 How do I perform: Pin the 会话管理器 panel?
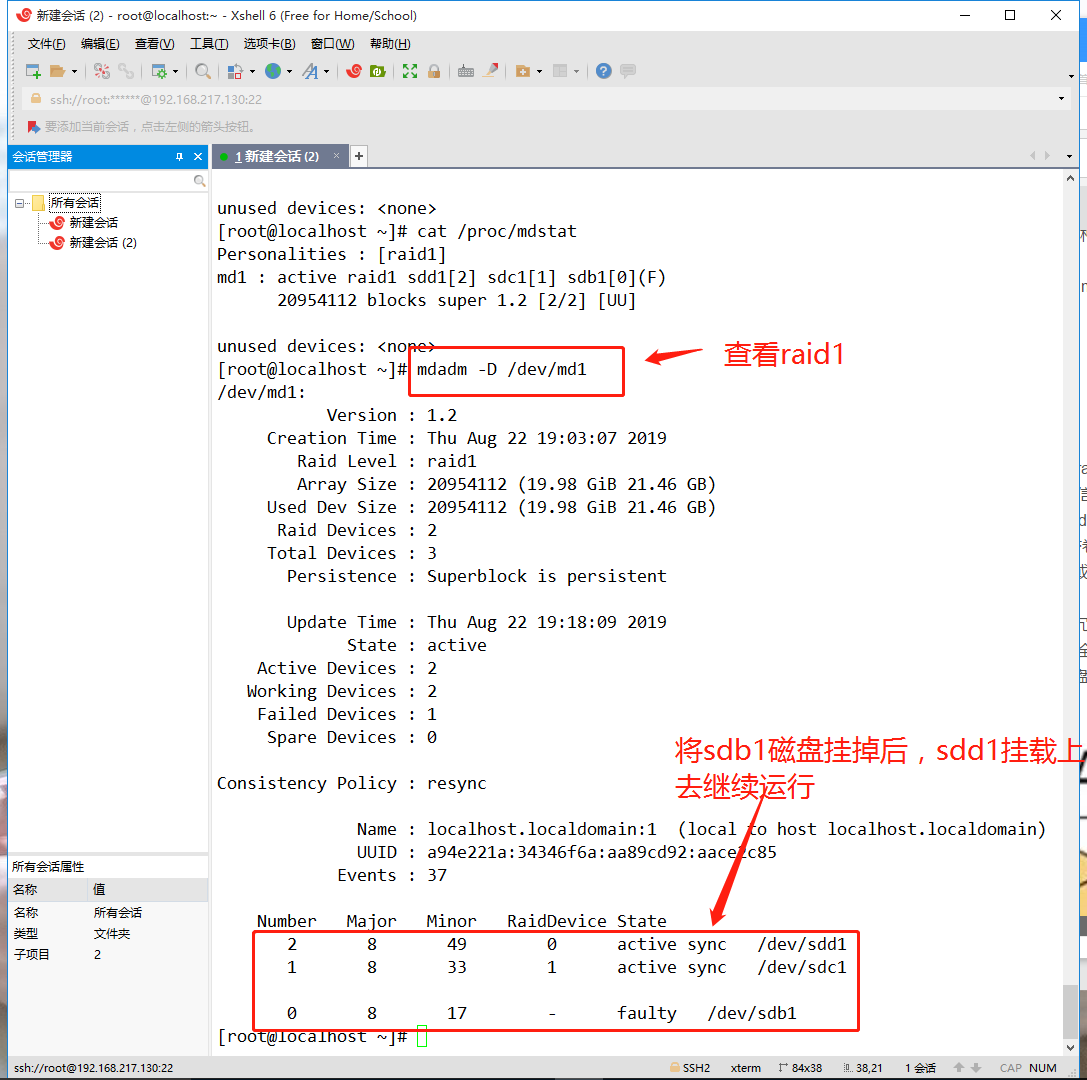[x=179, y=157]
